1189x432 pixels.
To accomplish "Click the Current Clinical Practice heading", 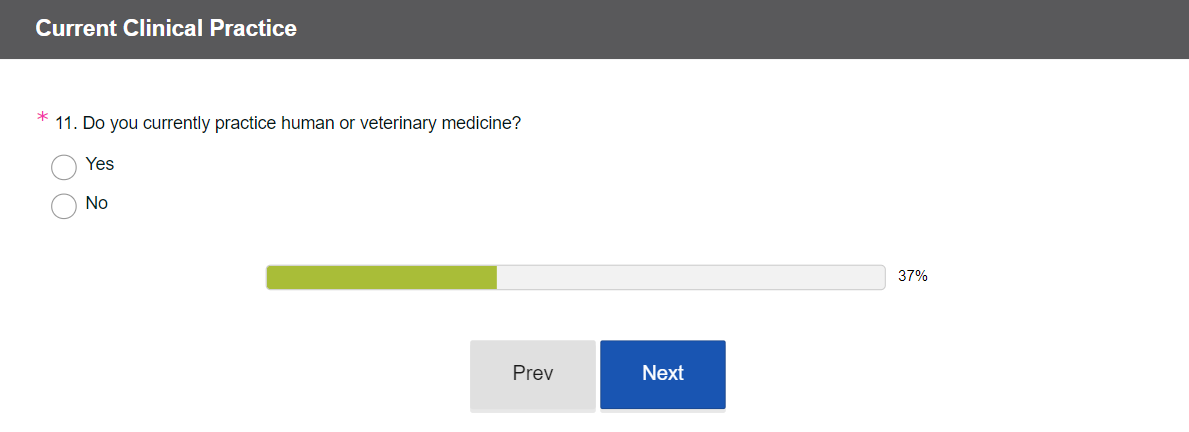I will [166, 29].
